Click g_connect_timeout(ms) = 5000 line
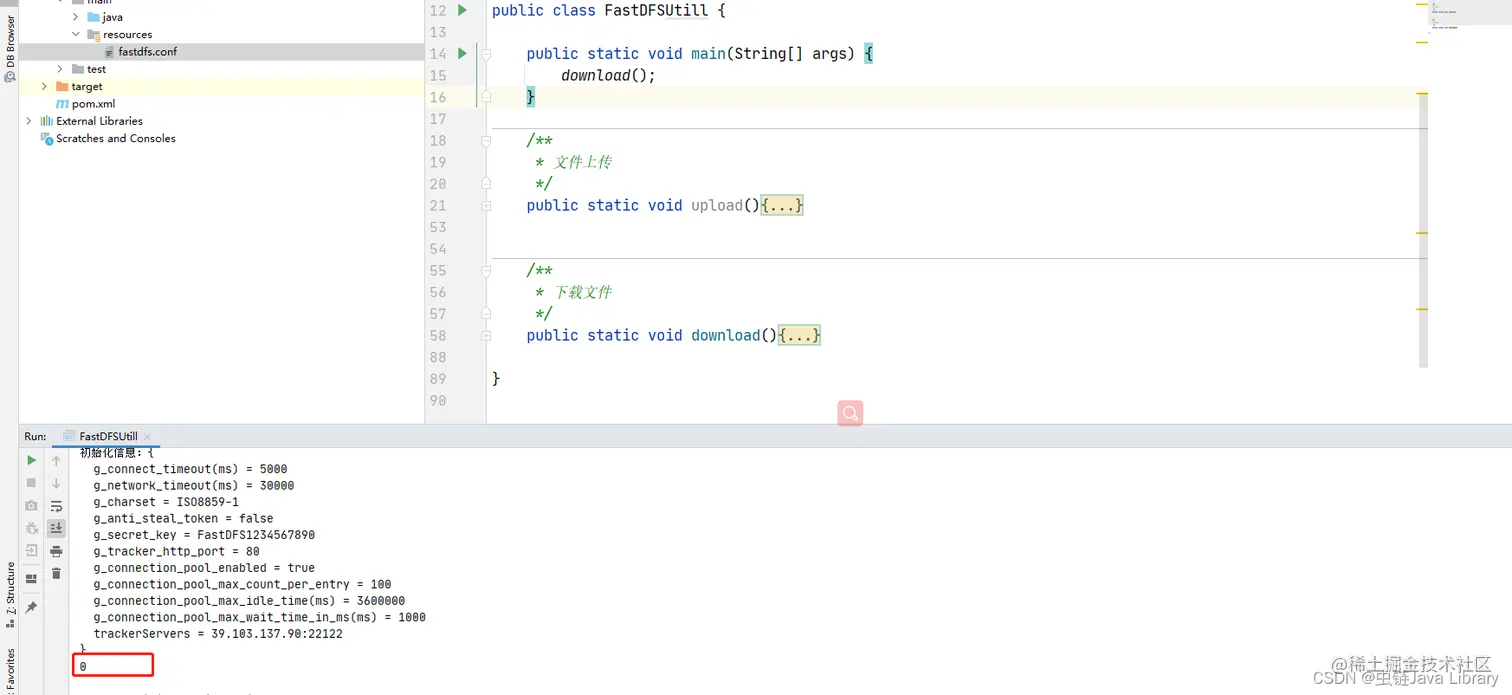Image resolution: width=1512 pixels, height=695 pixels. [x=190, y=469]
